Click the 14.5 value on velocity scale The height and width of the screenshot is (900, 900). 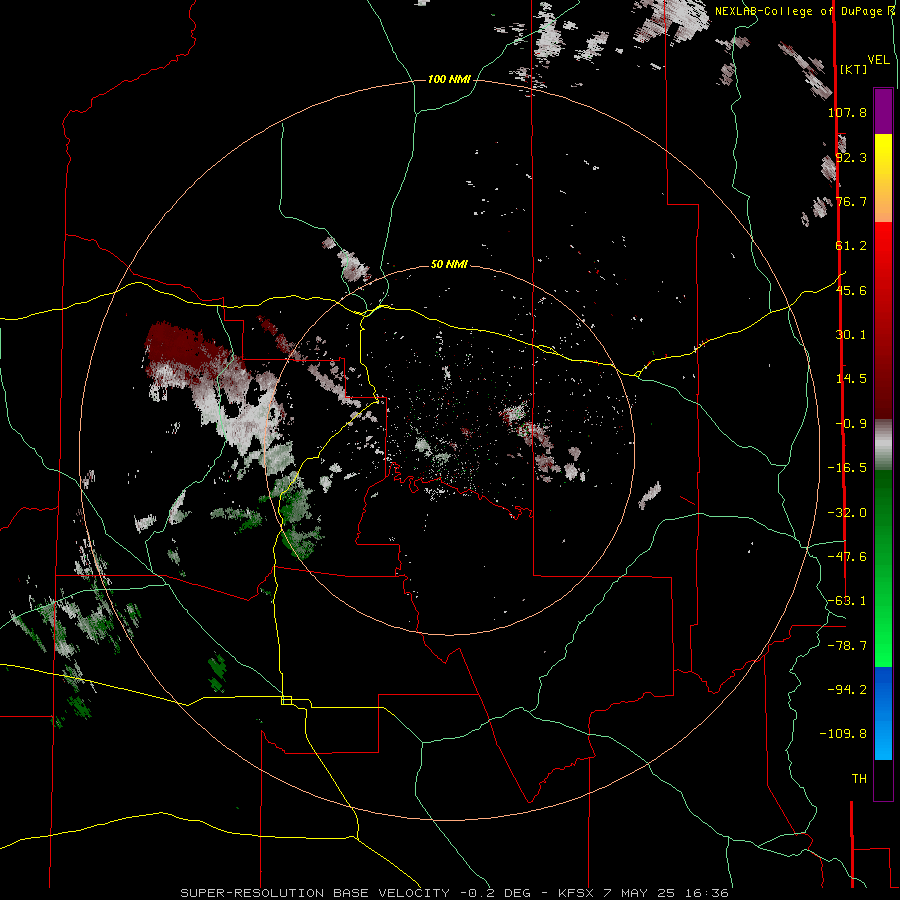(851, 379)
